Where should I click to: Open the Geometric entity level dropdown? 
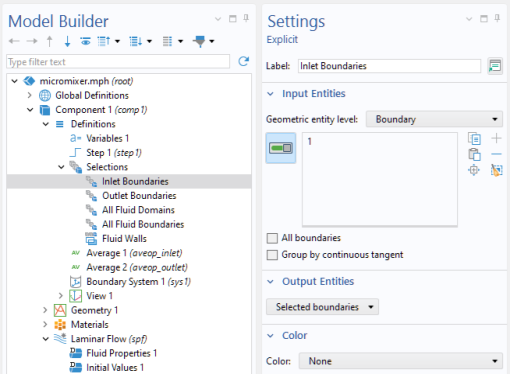point(434,119)
